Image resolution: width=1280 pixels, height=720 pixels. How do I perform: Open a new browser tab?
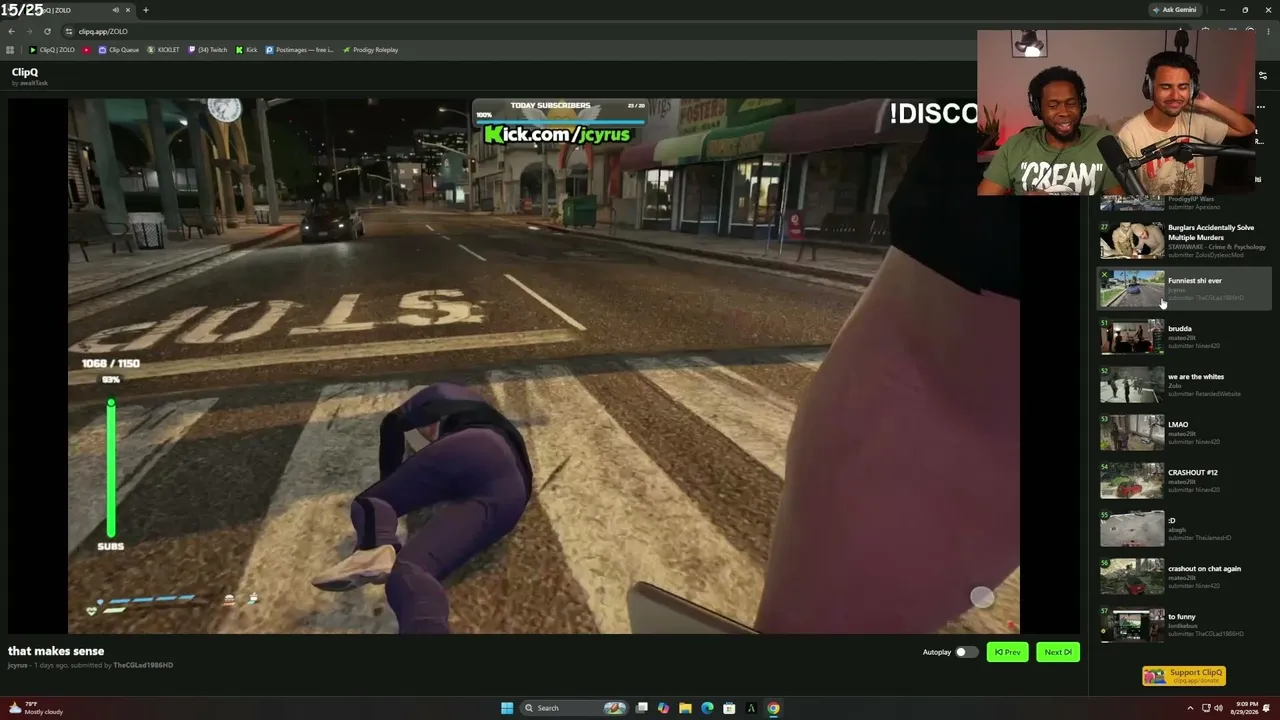click(145, 10)
